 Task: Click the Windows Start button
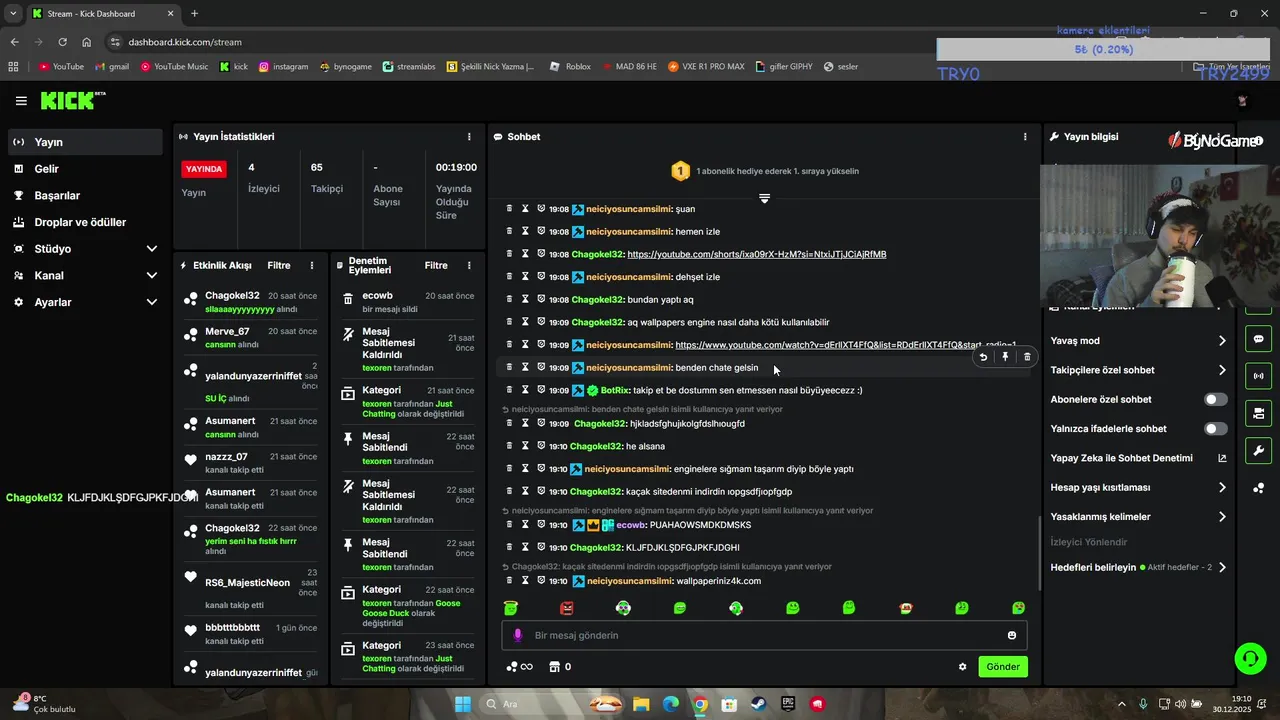click(463, 704)
